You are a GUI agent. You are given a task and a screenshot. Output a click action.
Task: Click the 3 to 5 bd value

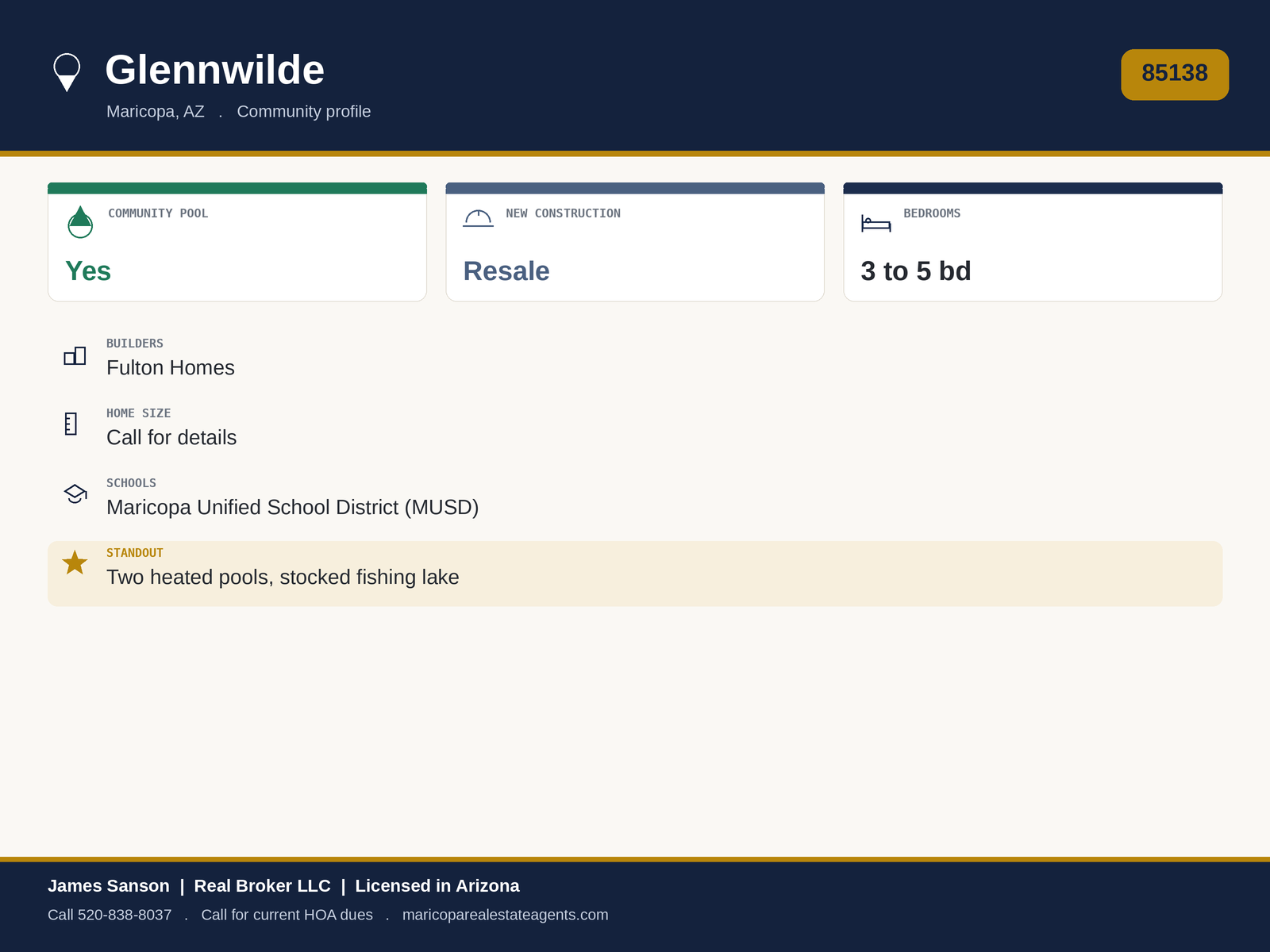coord(916,271)
